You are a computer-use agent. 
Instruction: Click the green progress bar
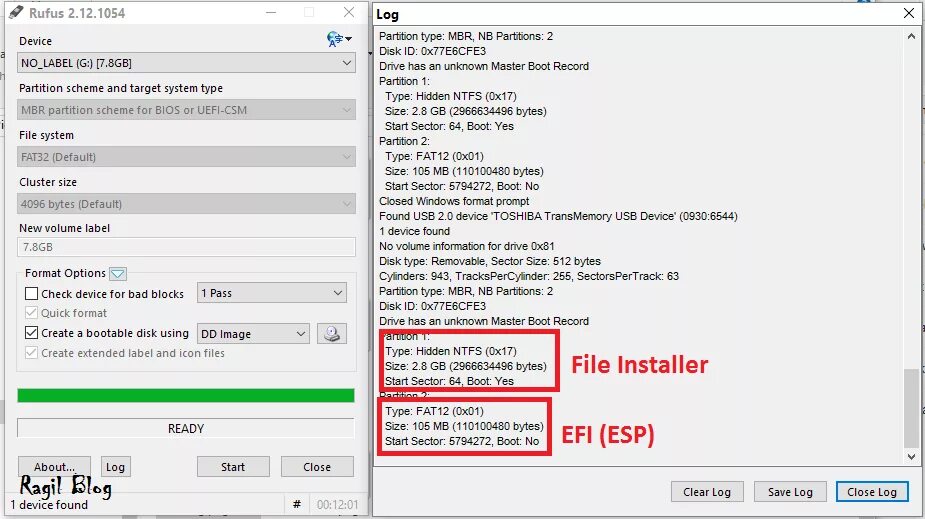(x=186, y=395)
